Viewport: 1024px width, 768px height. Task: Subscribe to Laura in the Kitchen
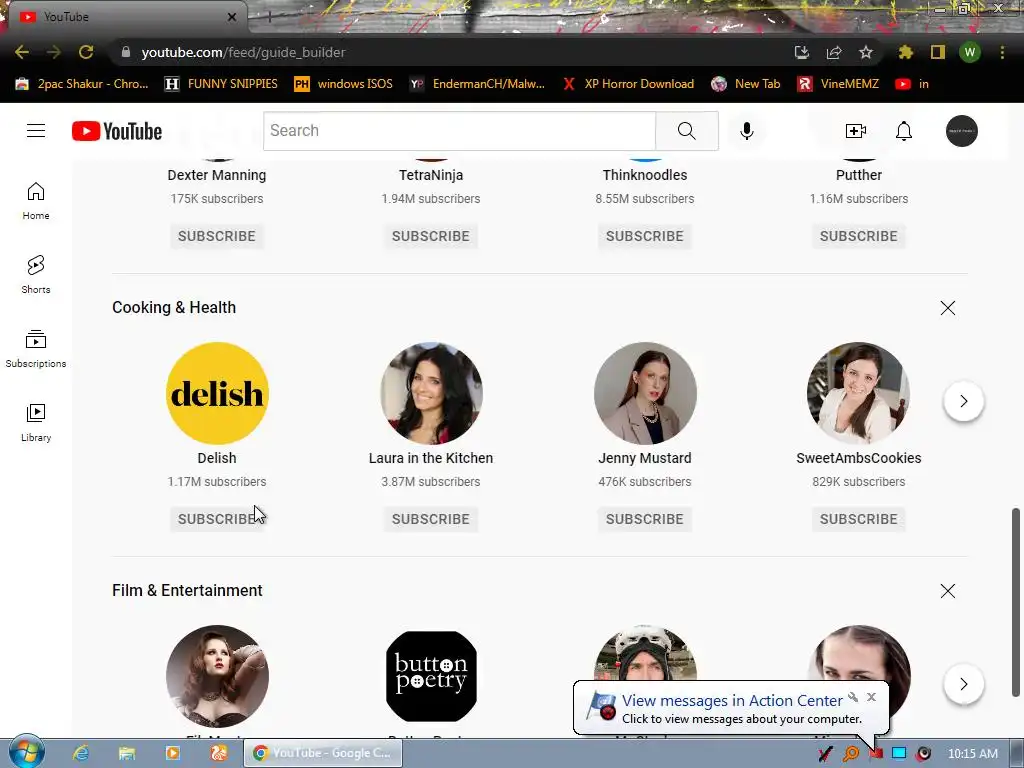coord(430,519)
